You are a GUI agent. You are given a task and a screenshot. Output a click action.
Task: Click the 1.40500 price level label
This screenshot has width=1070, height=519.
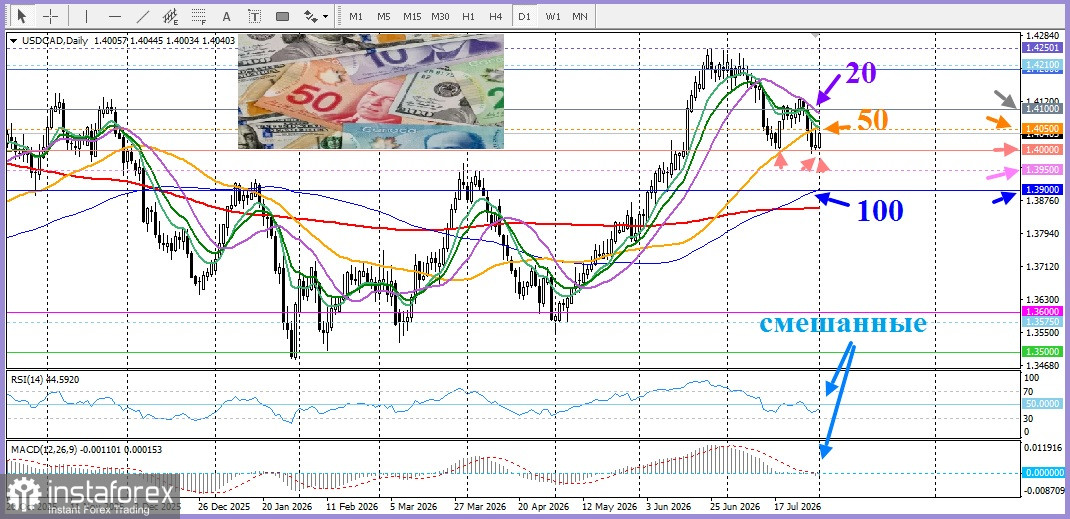pos(1042,128)
